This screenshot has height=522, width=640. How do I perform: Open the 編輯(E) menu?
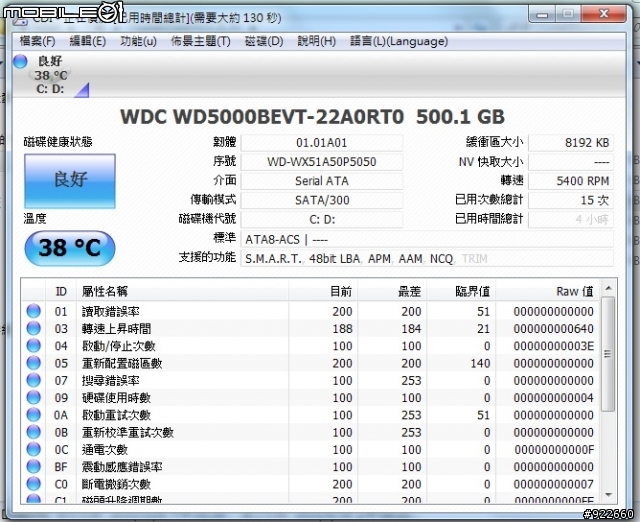(88, 41)
